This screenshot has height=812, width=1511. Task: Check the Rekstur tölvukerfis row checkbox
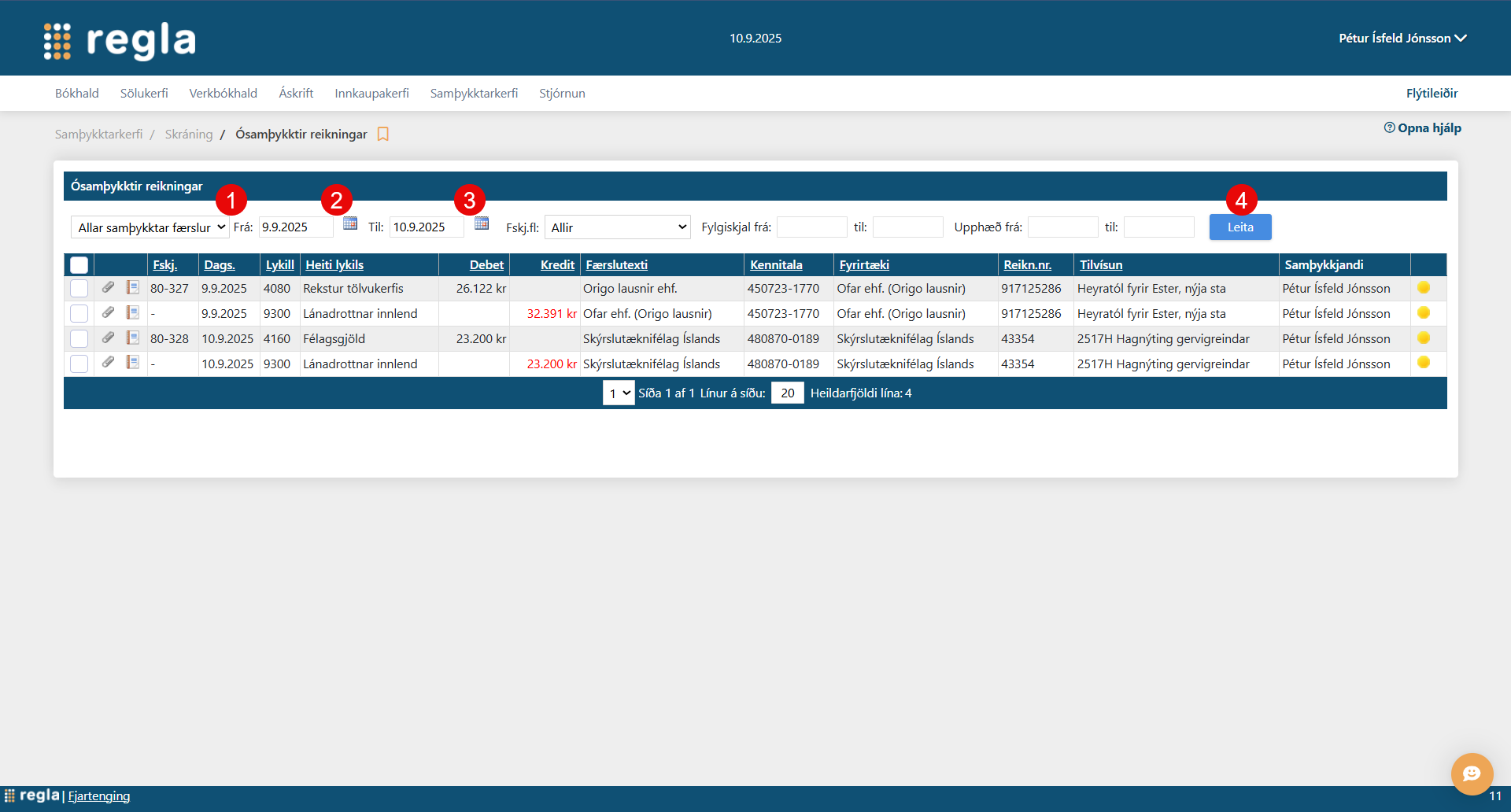[x=79, y=289]
